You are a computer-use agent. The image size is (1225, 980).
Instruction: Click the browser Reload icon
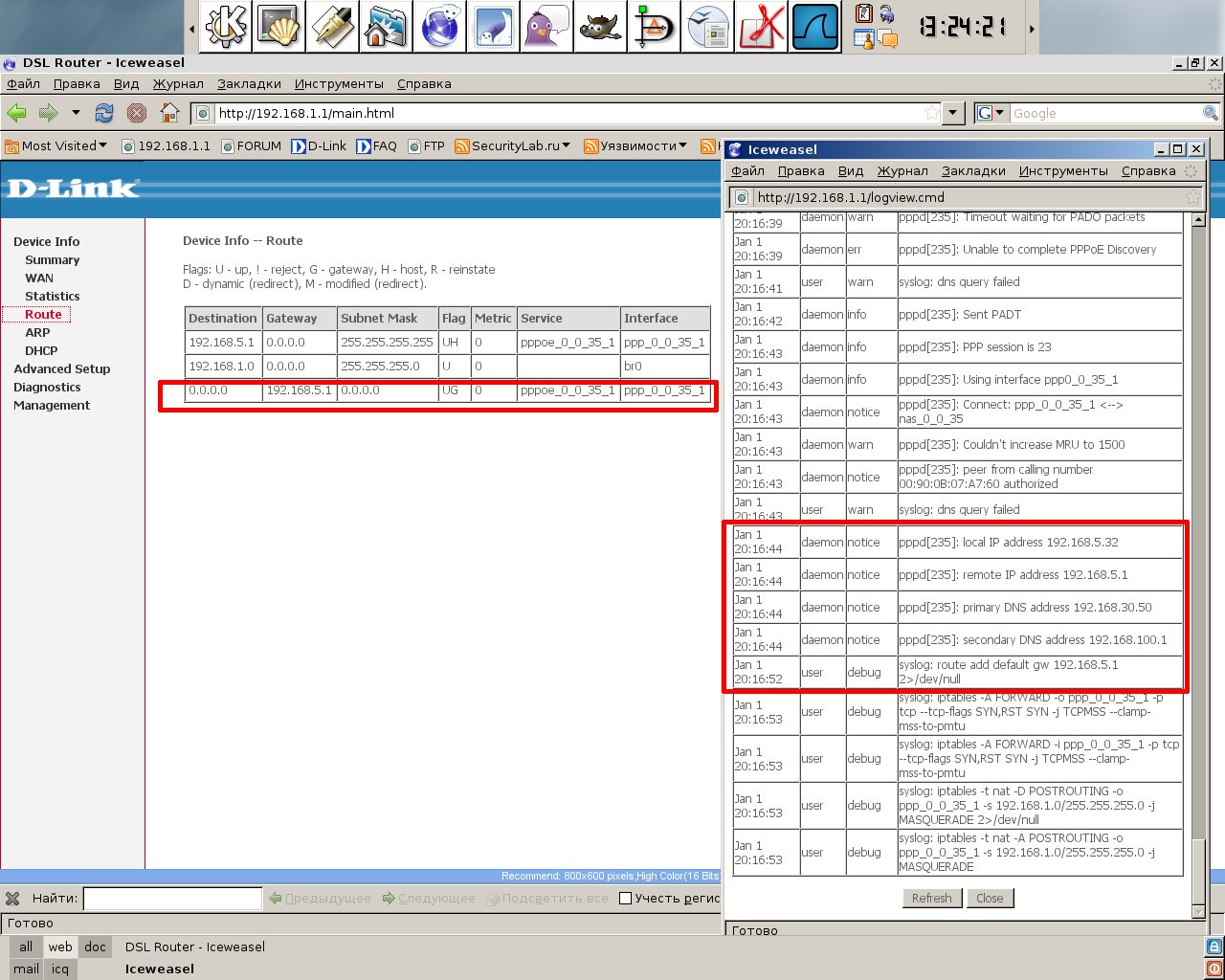point(103,113)
